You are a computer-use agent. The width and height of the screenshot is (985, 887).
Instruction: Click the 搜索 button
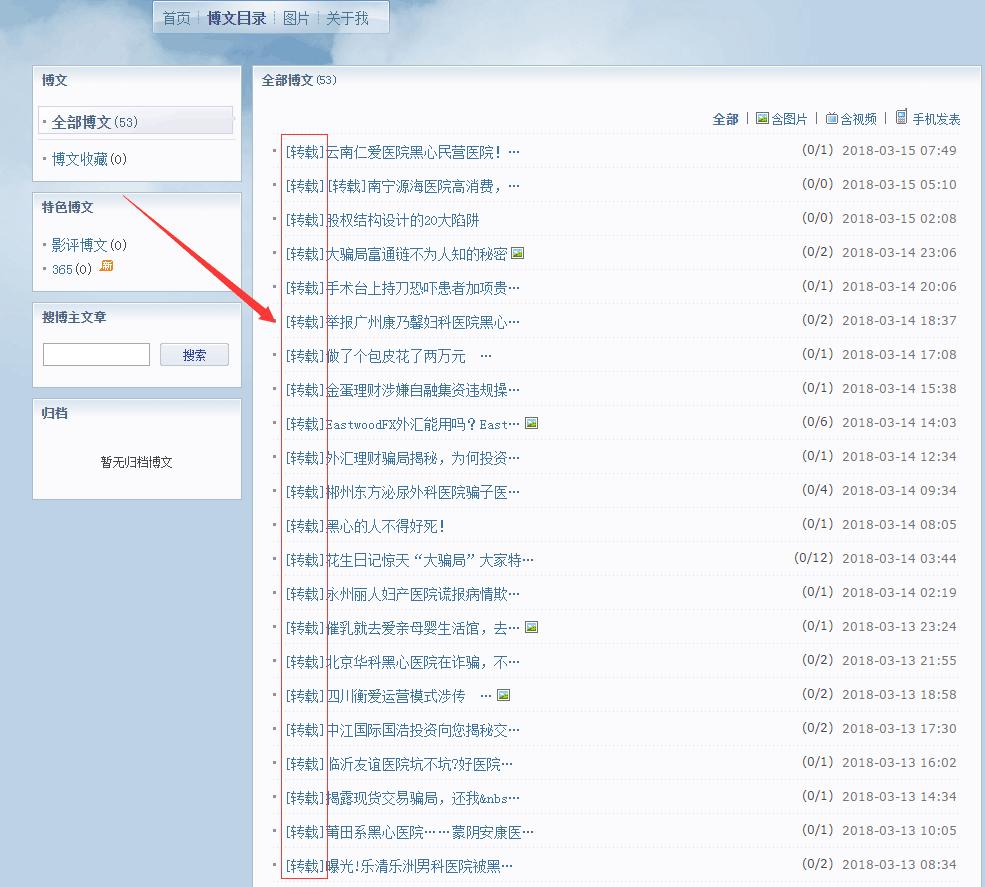(x=194, y=354)
